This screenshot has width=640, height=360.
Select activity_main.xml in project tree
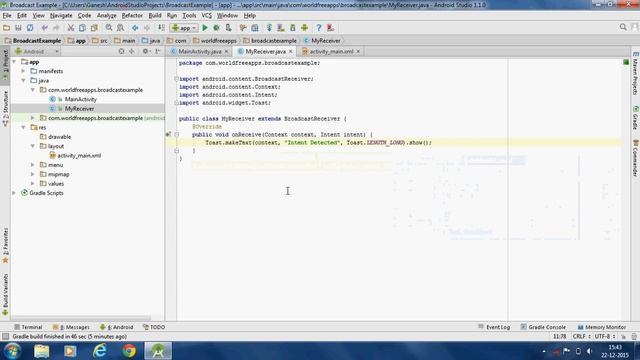[x=79, y=156]
